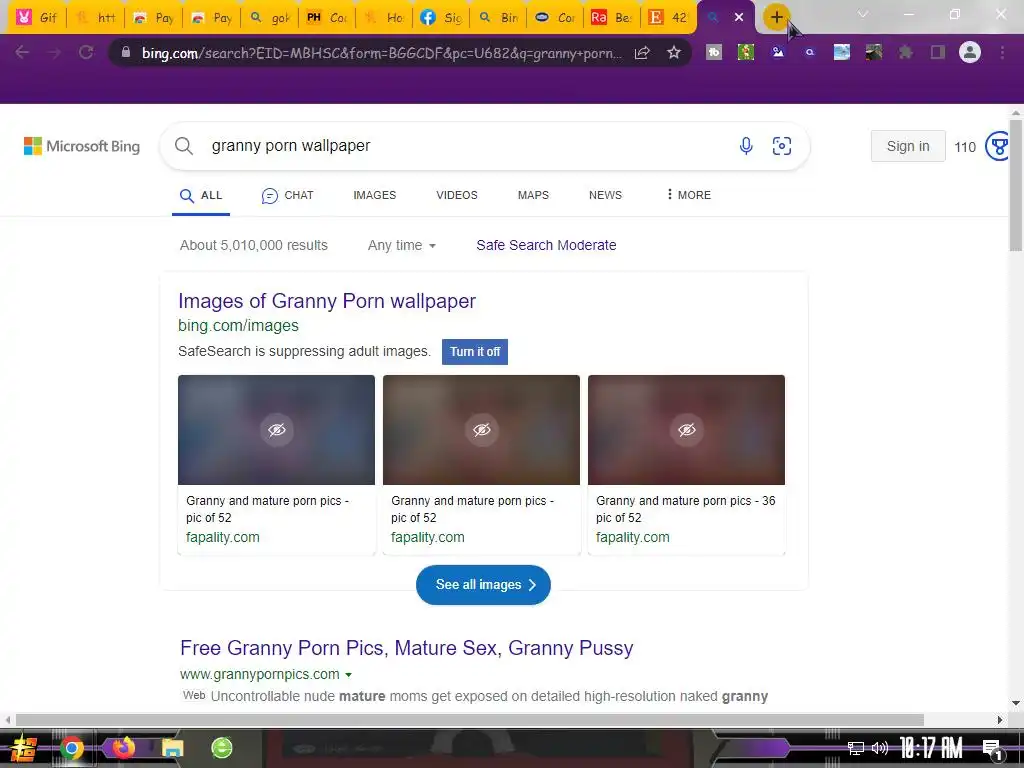
Task: Open a new tab with the plus button
Action: [776, 17]
